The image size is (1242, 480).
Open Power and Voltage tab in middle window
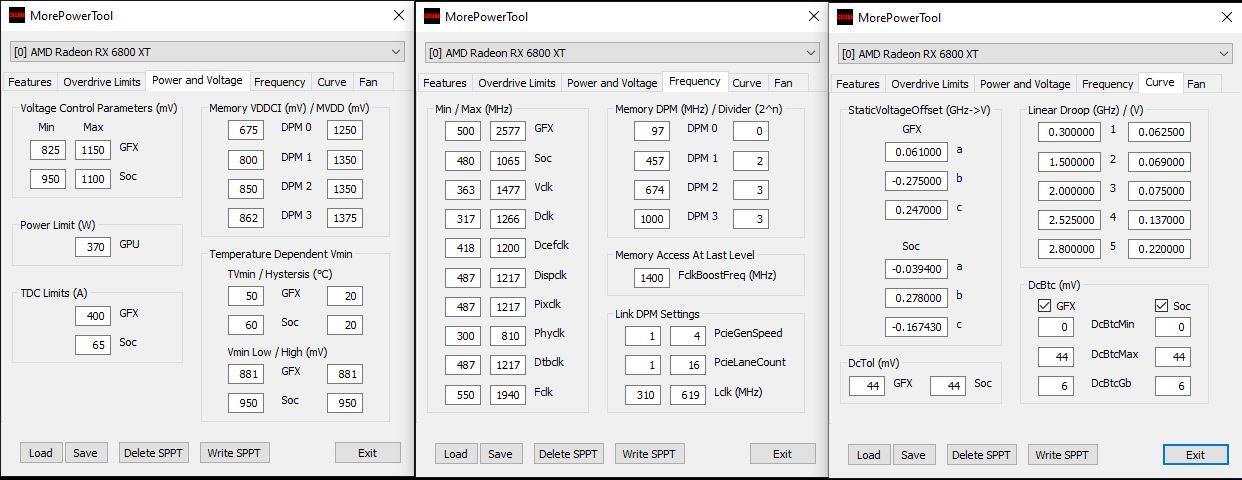[612, 83]
